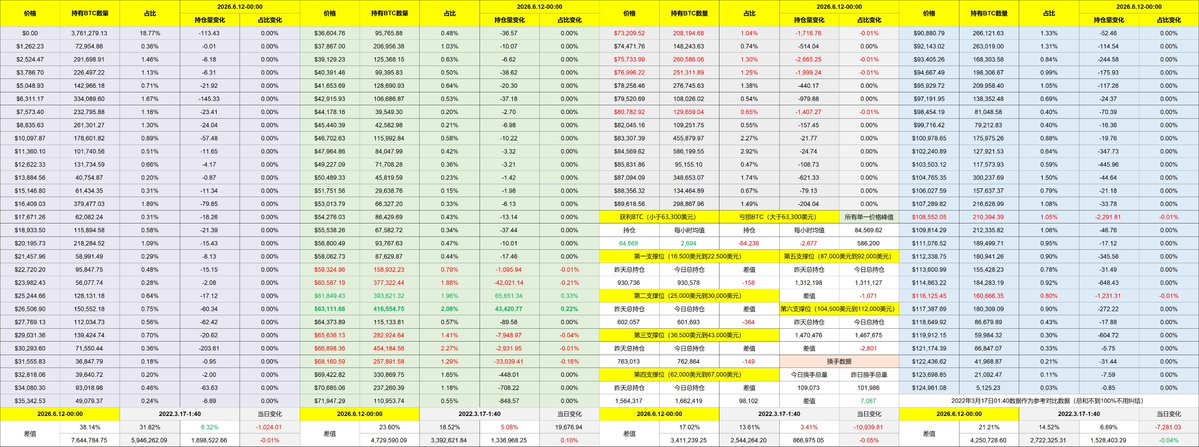Viewport: 1199px width, 447px height.
Task: Click red change value -33,039.41
Action: [x=508, y=361]
